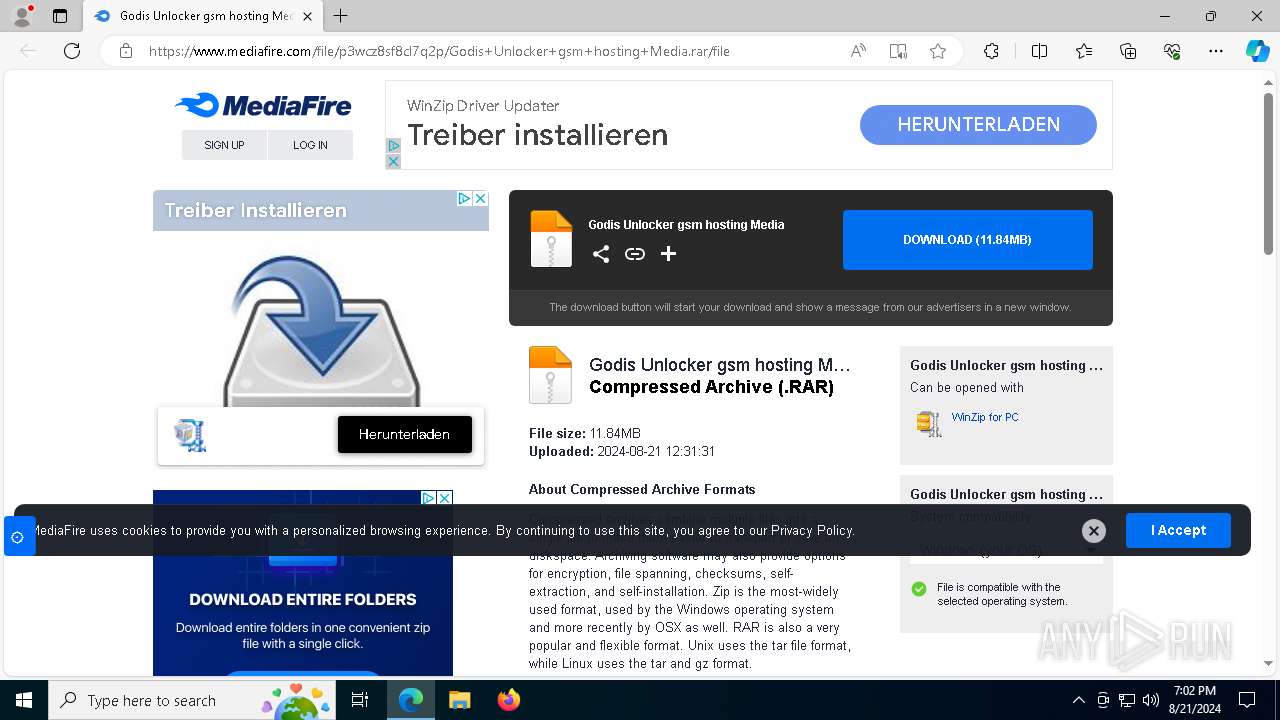The width and height of the screenshot is (1280, 720).
Task: Open File Explorer from taskbar
Action: coord(459,700)
